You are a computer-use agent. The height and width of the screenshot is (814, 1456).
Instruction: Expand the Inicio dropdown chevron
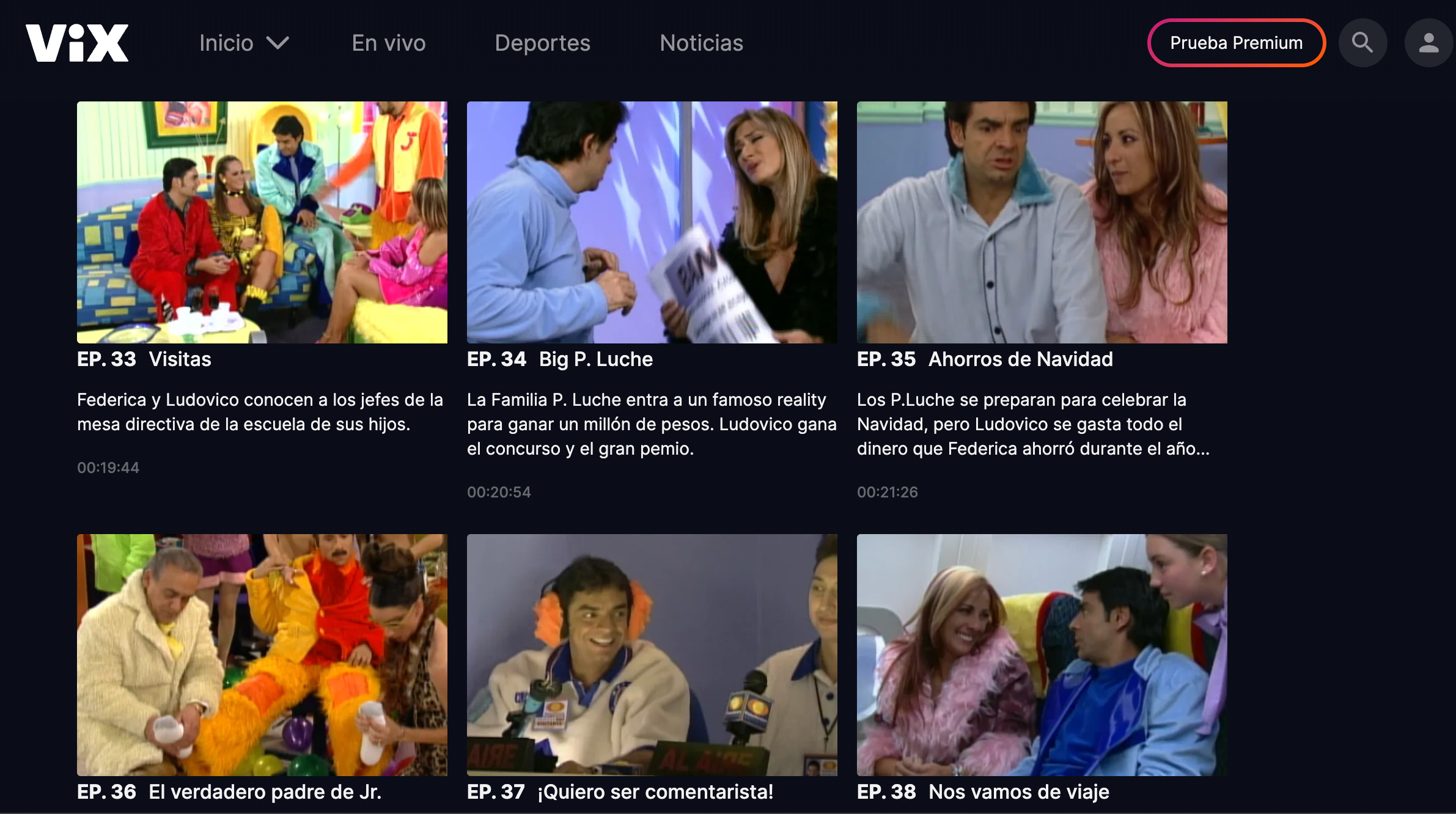[278, 43]
